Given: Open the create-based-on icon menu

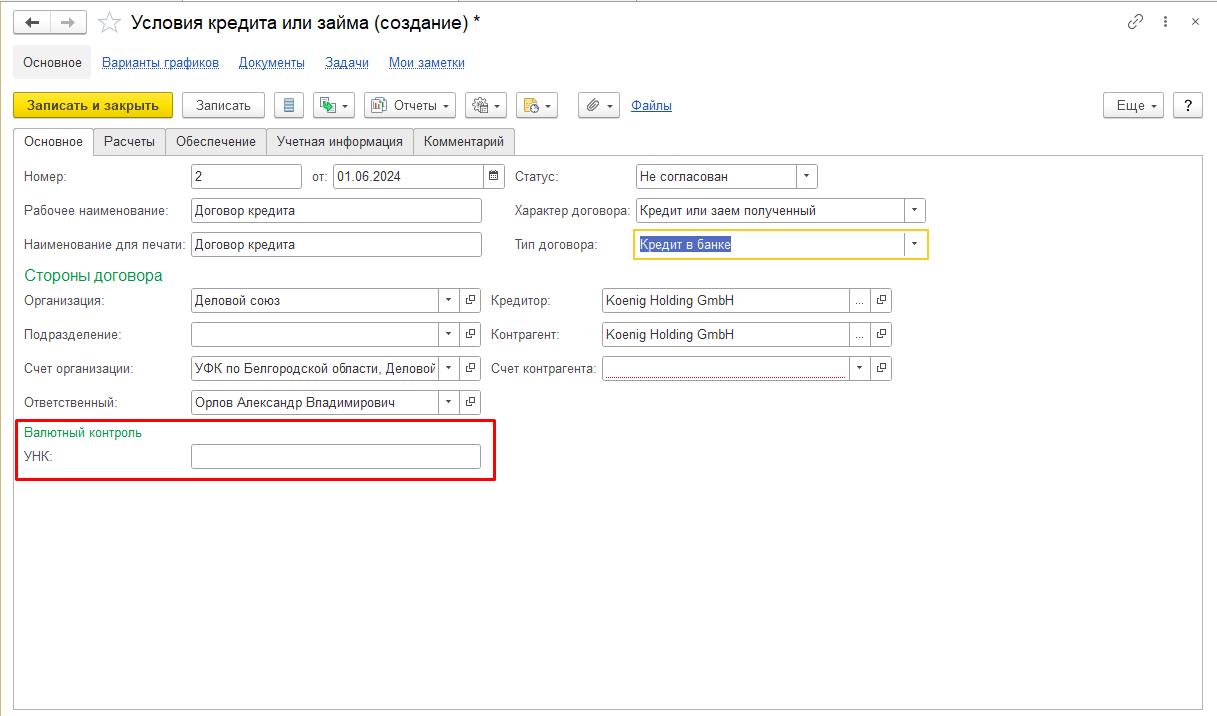Looking at the screenshot, I should [x=334, y=105].
